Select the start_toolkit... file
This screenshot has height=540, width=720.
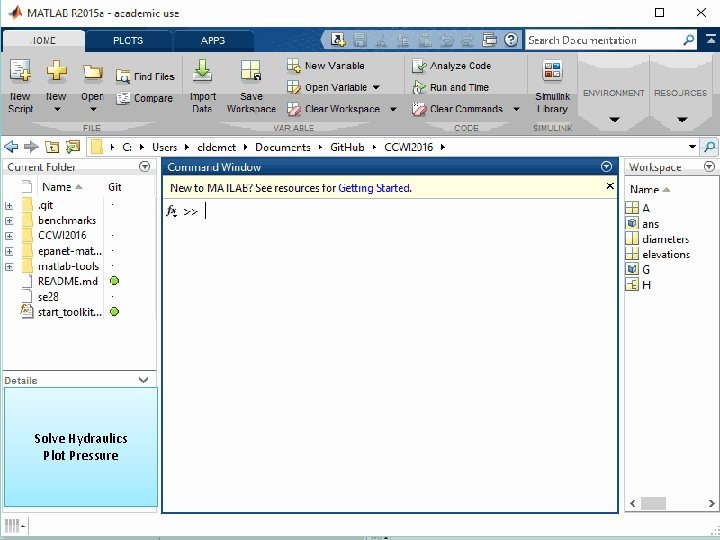coord(70,312)
